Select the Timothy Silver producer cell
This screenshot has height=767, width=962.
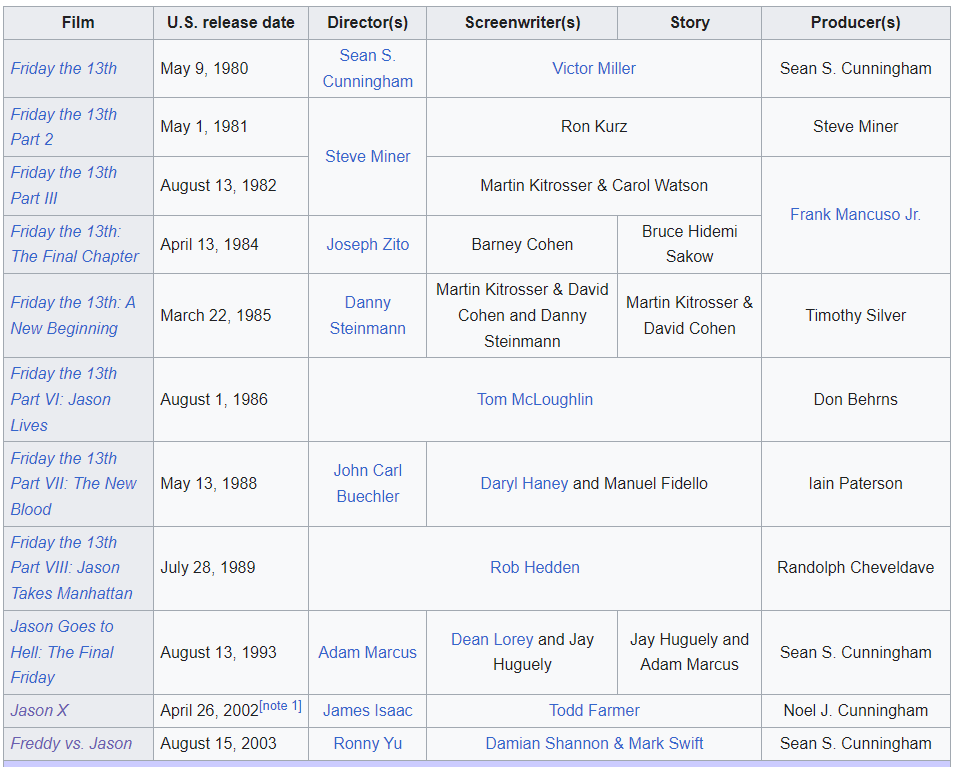(856, 315)
